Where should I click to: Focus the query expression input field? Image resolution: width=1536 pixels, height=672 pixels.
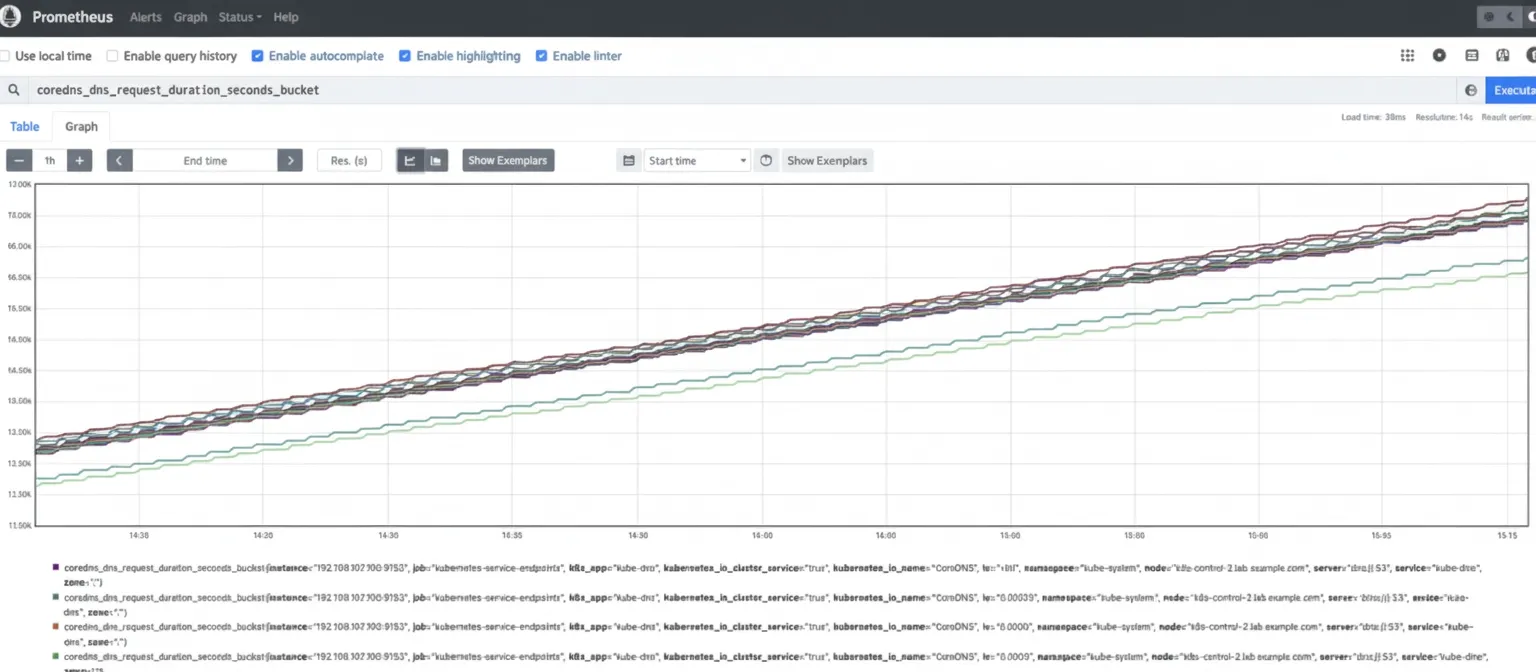(740, 90)
